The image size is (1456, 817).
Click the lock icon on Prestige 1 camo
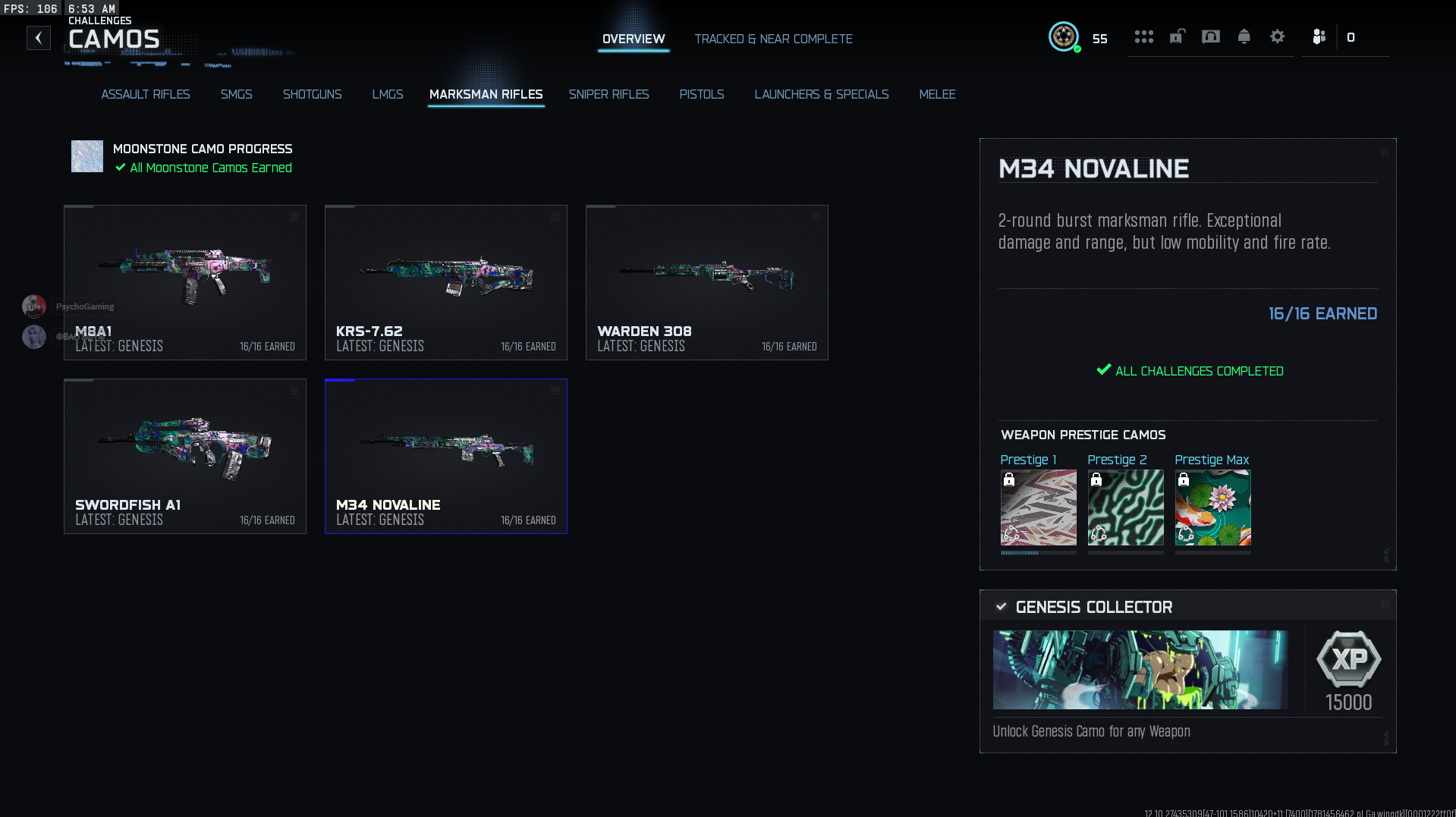tap(1008, 479)
